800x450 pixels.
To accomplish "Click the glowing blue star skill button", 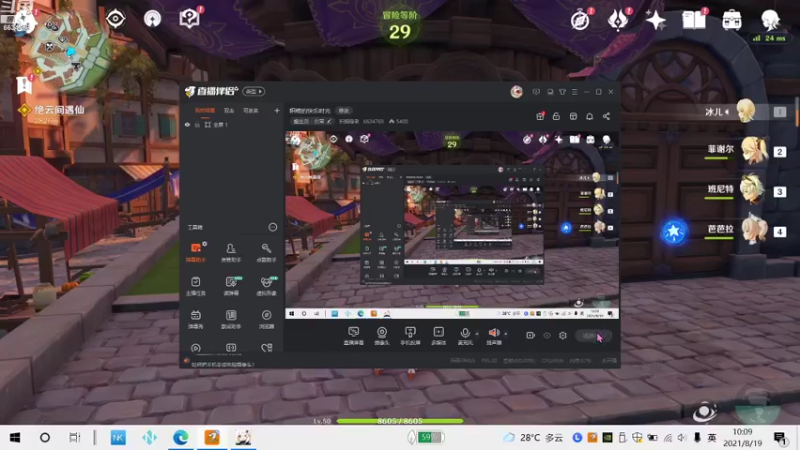I will coord(673,232).
